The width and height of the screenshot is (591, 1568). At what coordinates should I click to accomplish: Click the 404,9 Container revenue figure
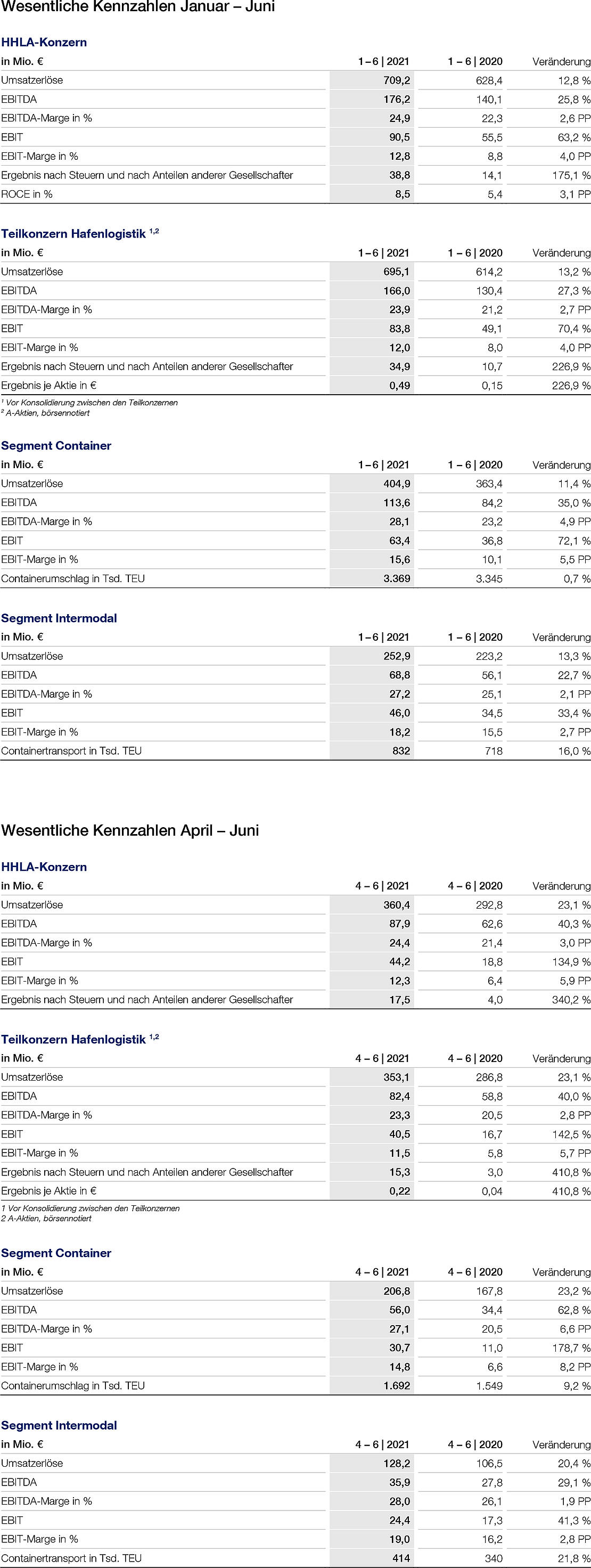click(396, 483)
